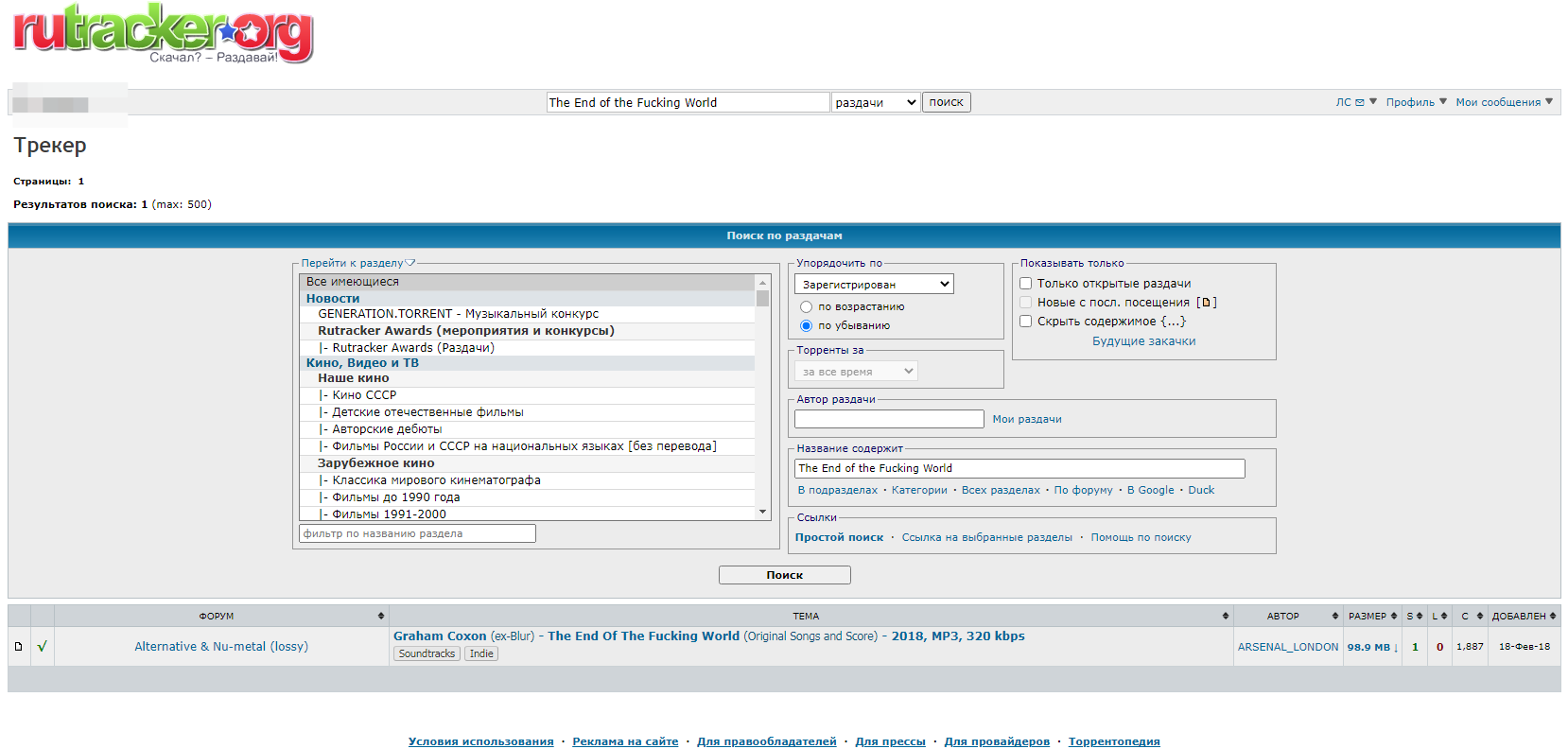
Task: Select Все имеющиеся in forum list
Action: [527, 282]
